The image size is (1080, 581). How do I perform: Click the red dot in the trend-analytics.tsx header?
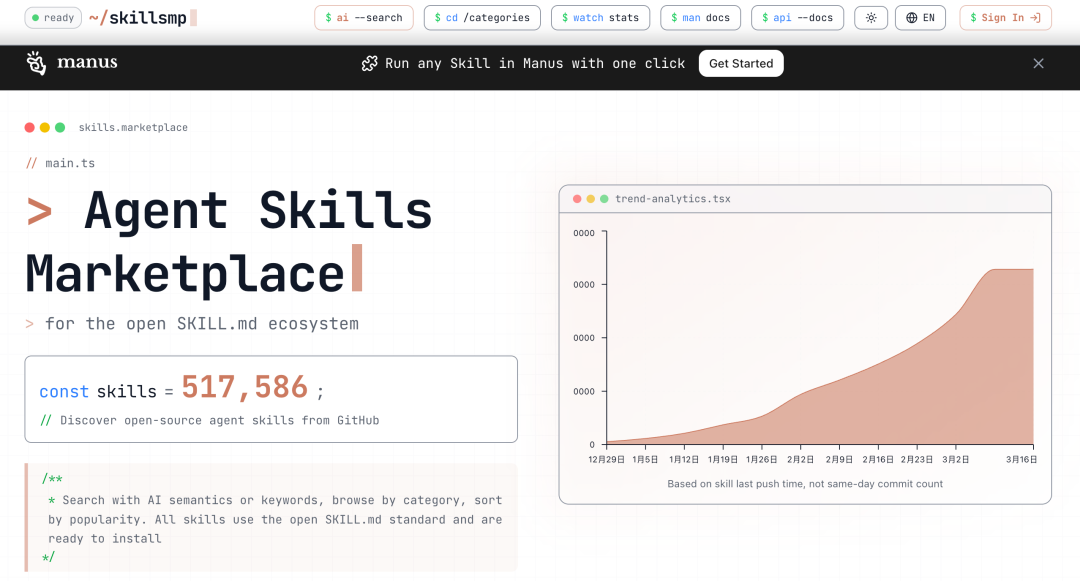pyautogui.click(x=577, y=199)
